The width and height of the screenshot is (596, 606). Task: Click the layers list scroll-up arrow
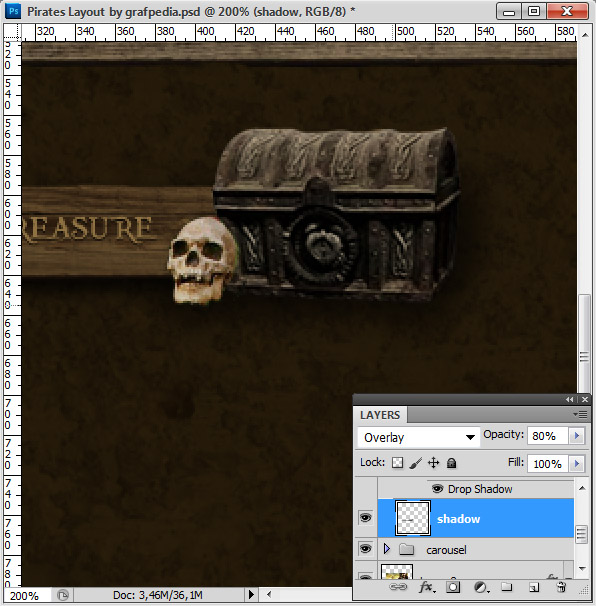pyautogui.click(x=582, y=488)
